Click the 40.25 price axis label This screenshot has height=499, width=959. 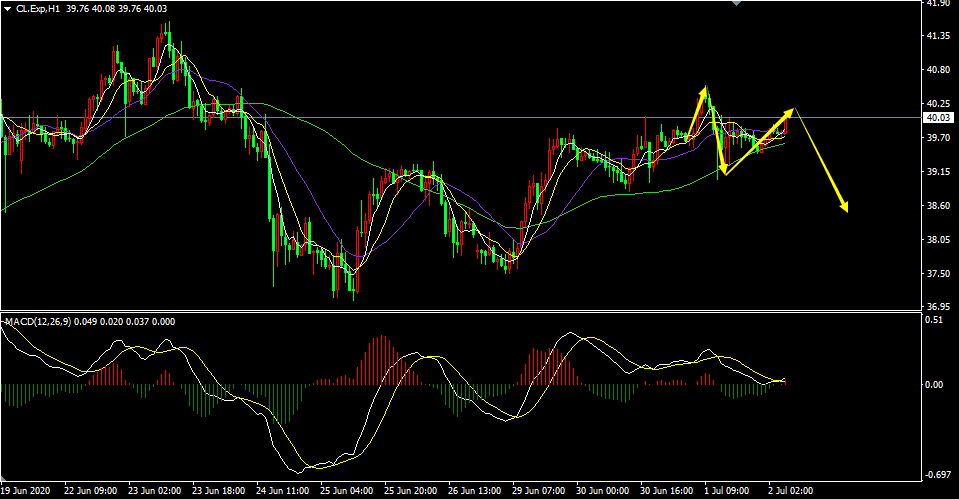coord(938,104)
